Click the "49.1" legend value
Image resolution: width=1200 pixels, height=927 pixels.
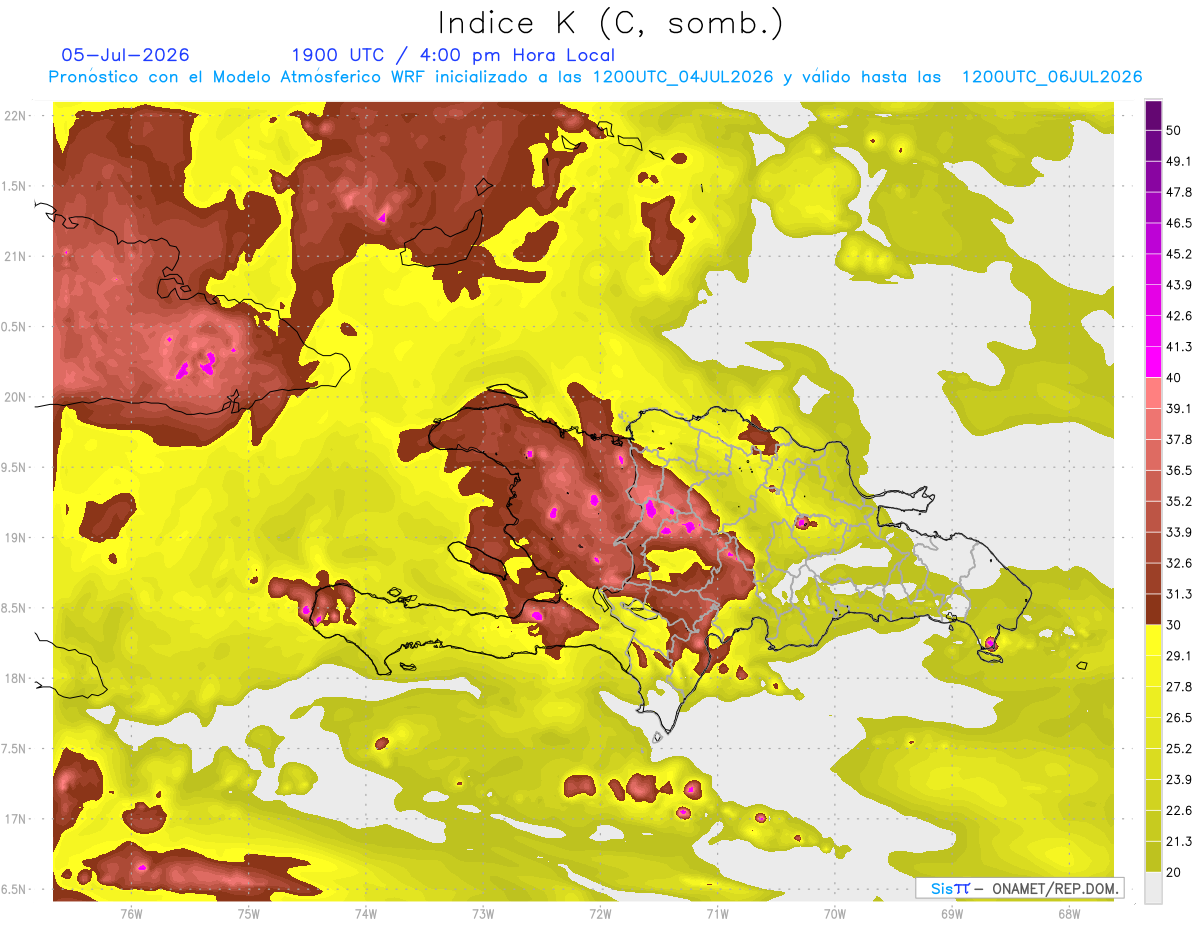[1178, 161]
